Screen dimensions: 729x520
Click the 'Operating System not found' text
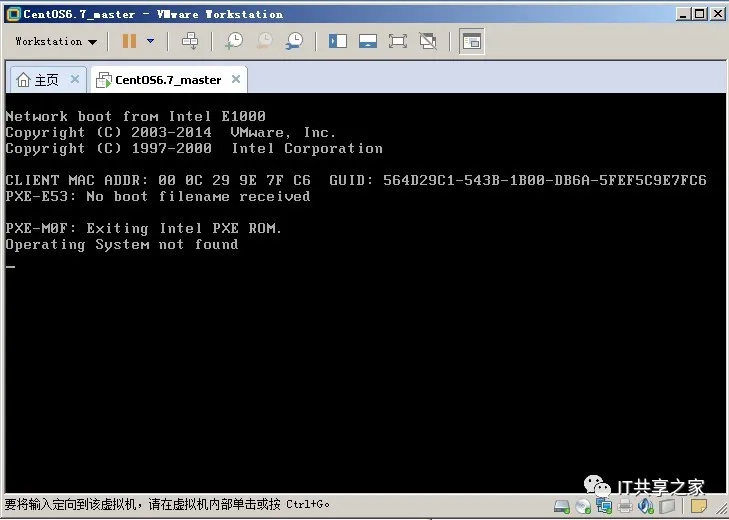122,245
